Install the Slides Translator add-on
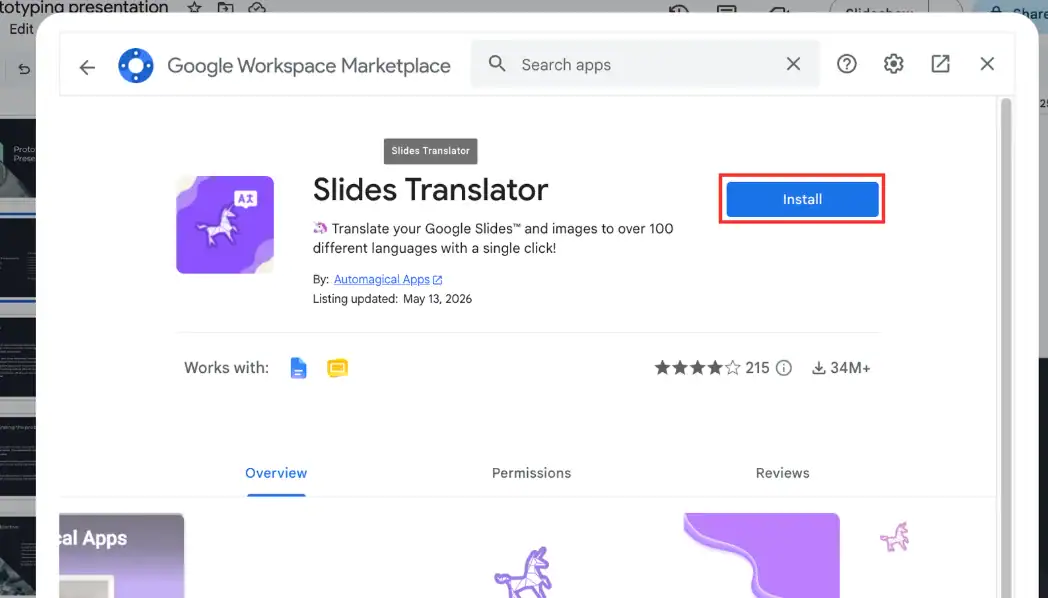The height and width of the screenshot is (598, 1048). pos(802,199)
